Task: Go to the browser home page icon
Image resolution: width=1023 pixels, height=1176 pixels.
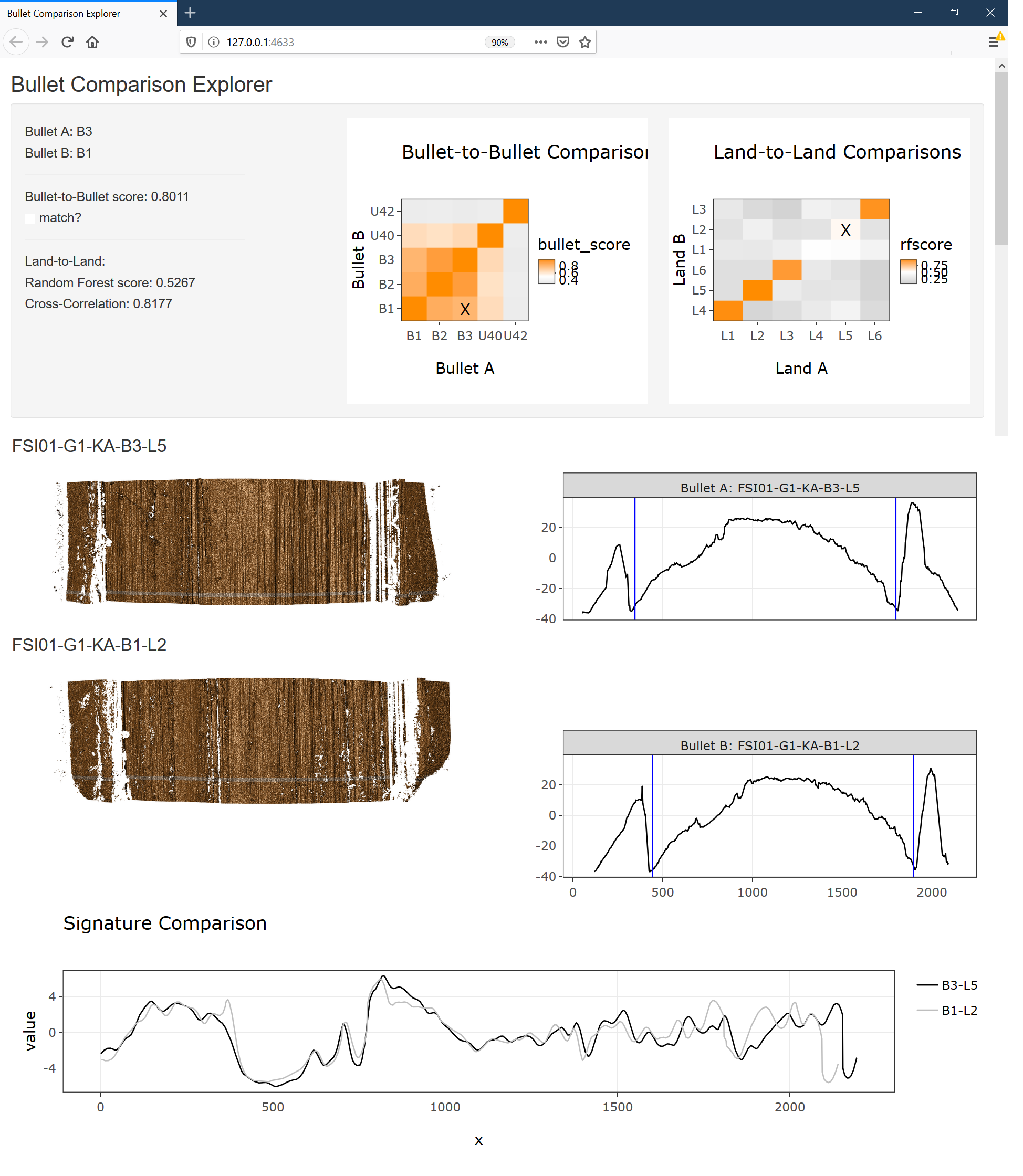Action: [92, 42]
